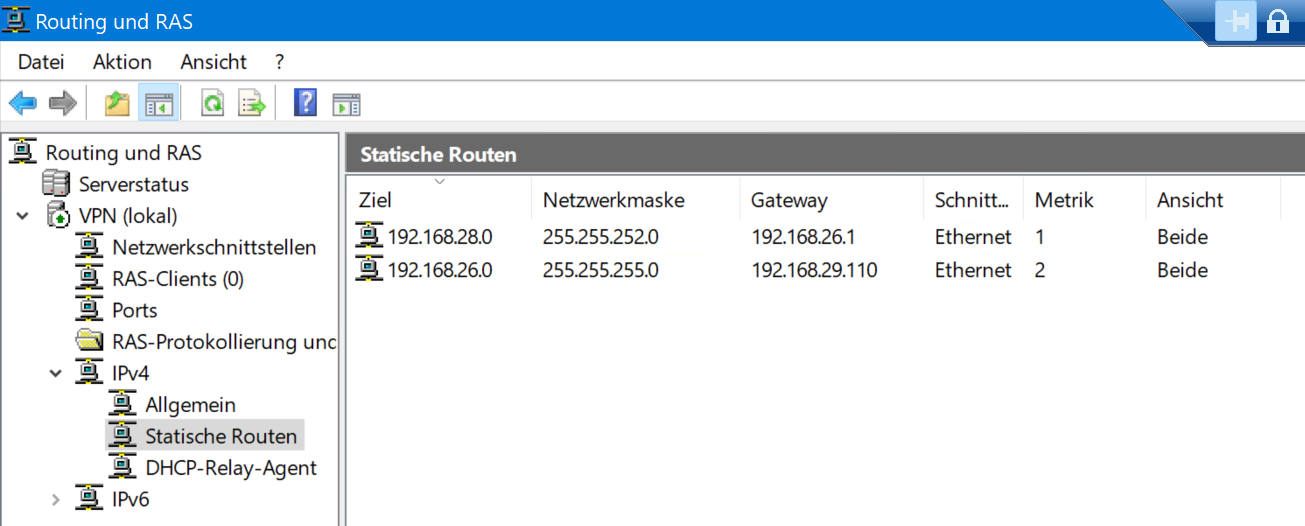The image size is (1305, 526).
Task: Open the Ansicht menu
Action: (213, 62)
